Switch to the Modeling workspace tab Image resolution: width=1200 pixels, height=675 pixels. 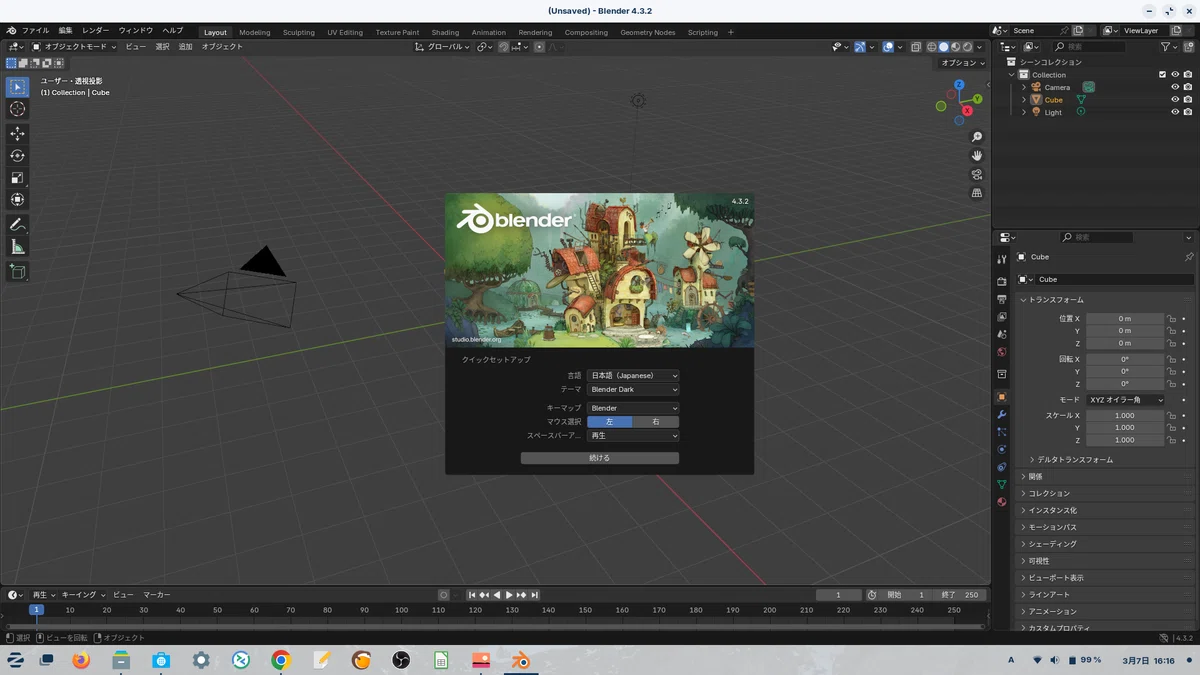pyautogui.click(x=255, y=32)
